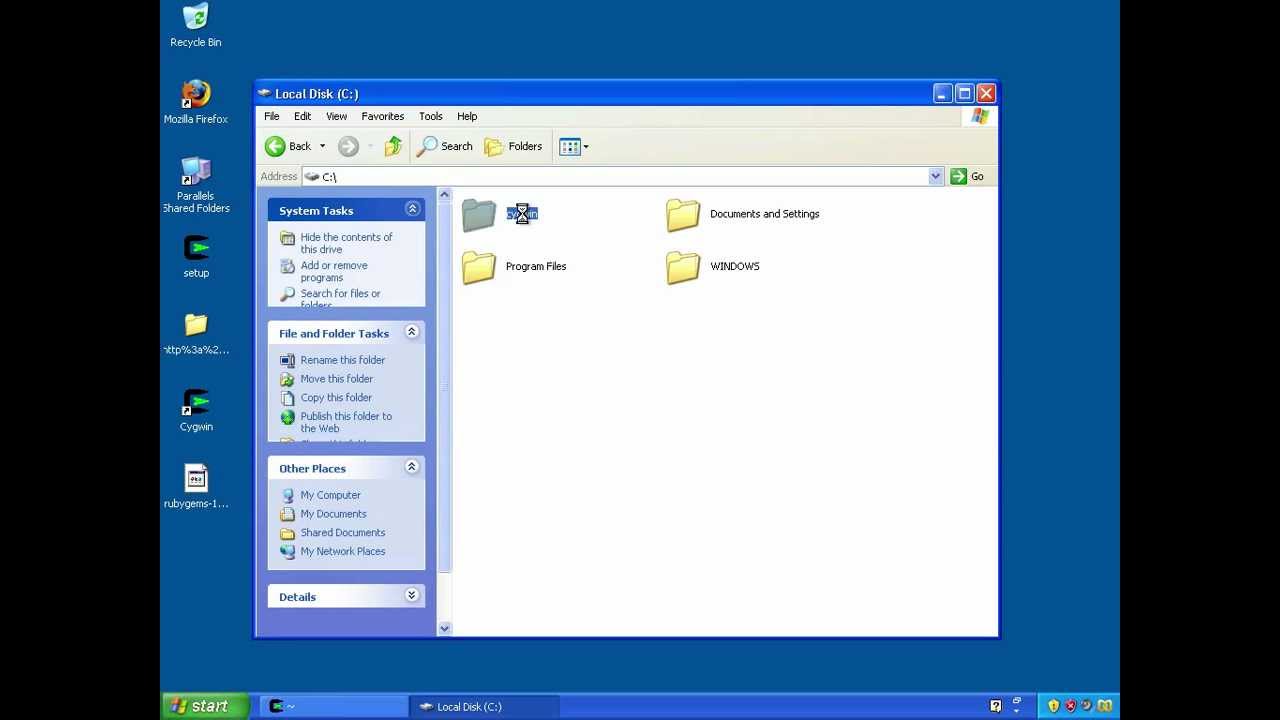This screenshot has height=720, width=1280.
Task: Select the Cygwin desktop shortcut
Action: click(x=196, y=411)
